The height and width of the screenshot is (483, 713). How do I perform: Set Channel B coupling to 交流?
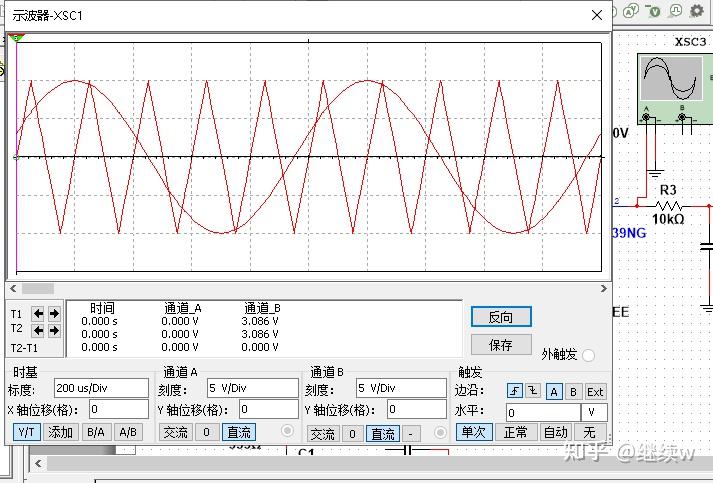(x=322, y=434)
